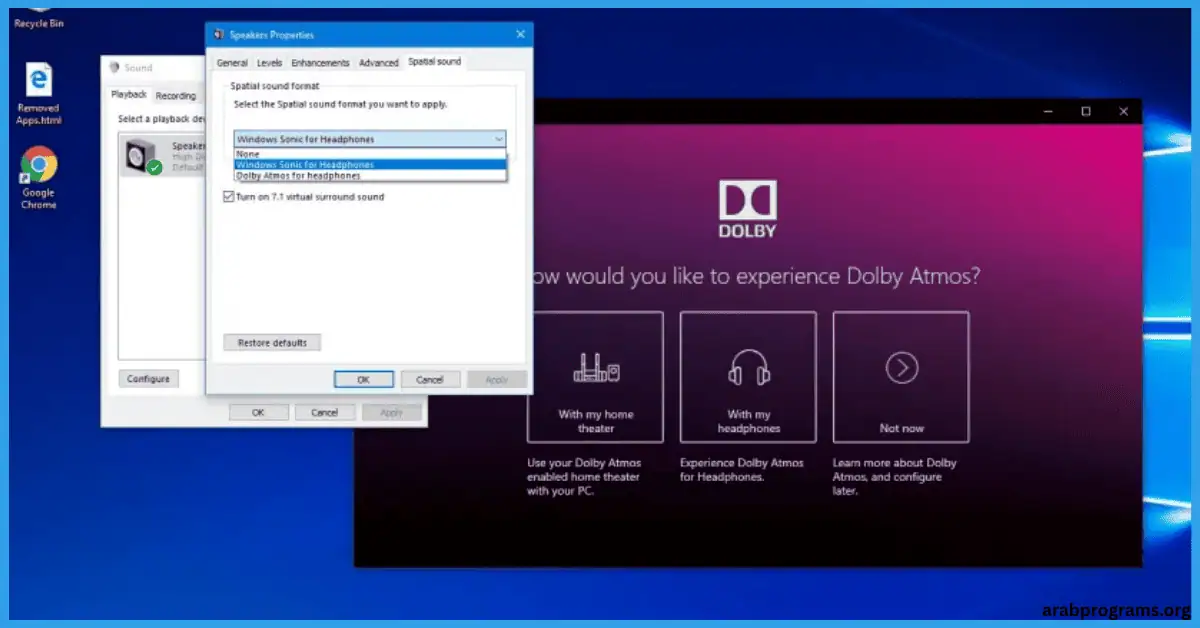Click the Restore defaults button
Image resolution: width=1200 pixels, height=628 pixels.
point(272,343)
